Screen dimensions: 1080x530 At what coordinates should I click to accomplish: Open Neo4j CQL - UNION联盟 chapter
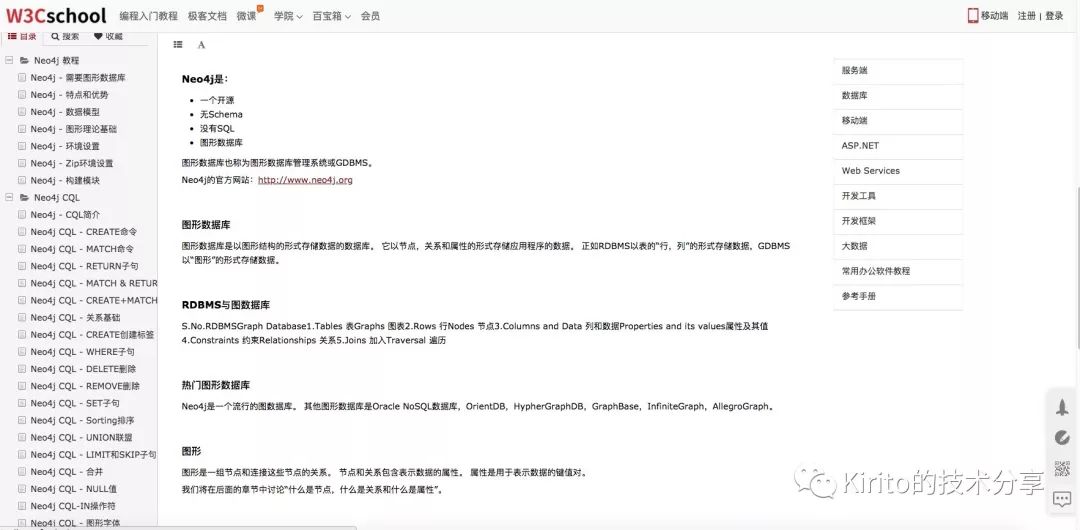pos(81,438)
